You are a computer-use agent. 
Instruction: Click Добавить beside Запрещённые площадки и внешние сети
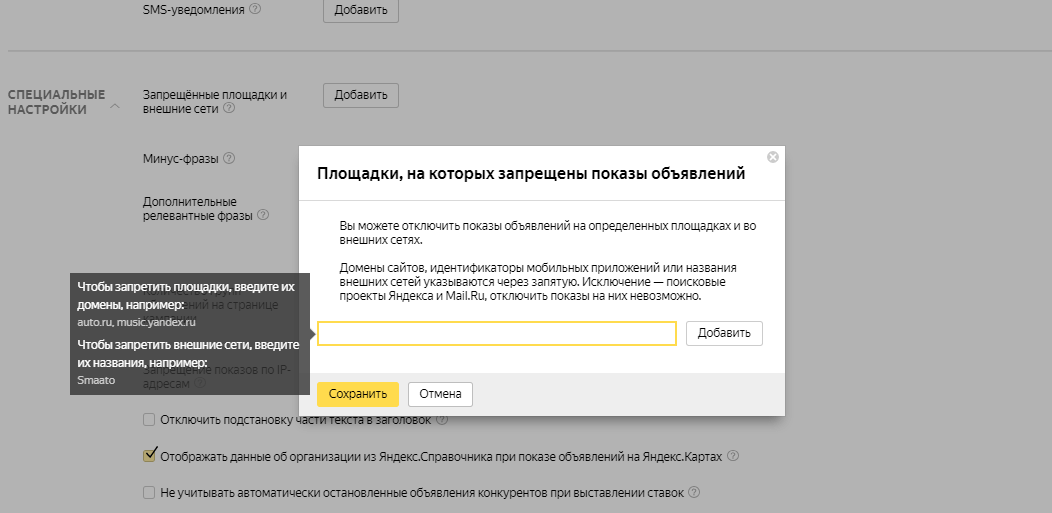point(360,95)
